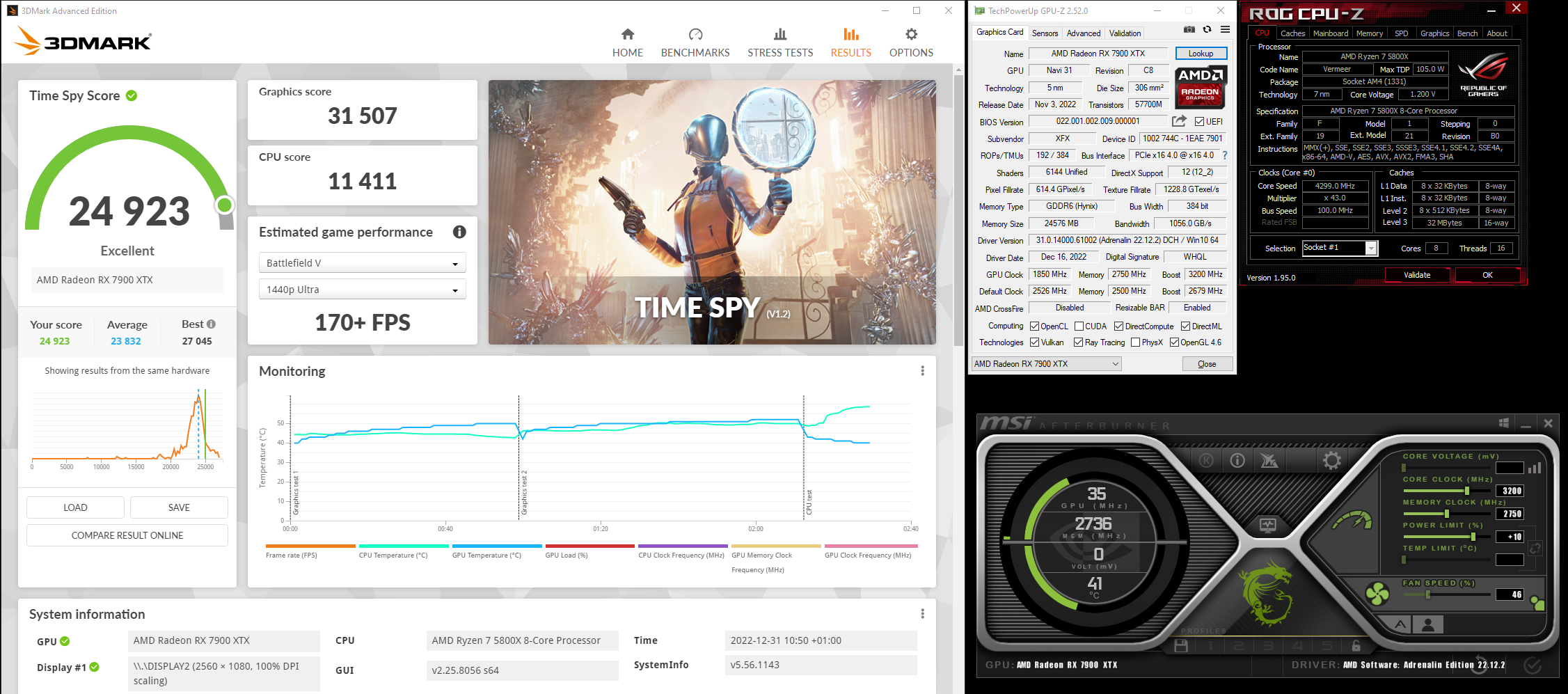Open Afterburner hardware monitor icon
Image resolution: width=1568 pixels, height=694 pixels.
(1268, 526)
